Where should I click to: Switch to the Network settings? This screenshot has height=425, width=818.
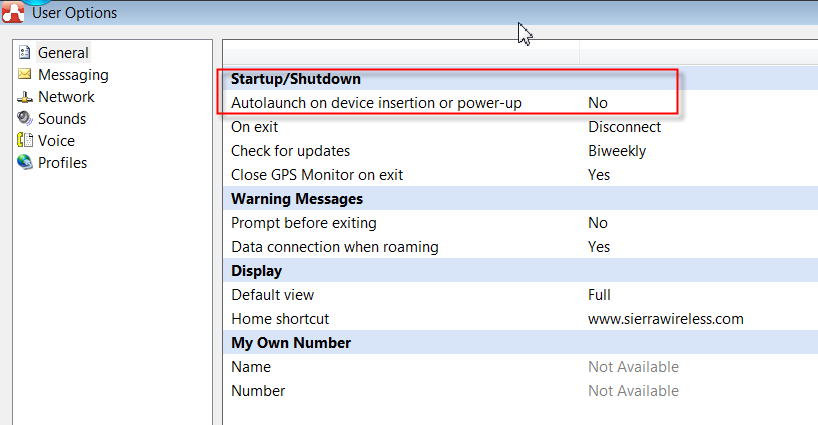point(66,97)
